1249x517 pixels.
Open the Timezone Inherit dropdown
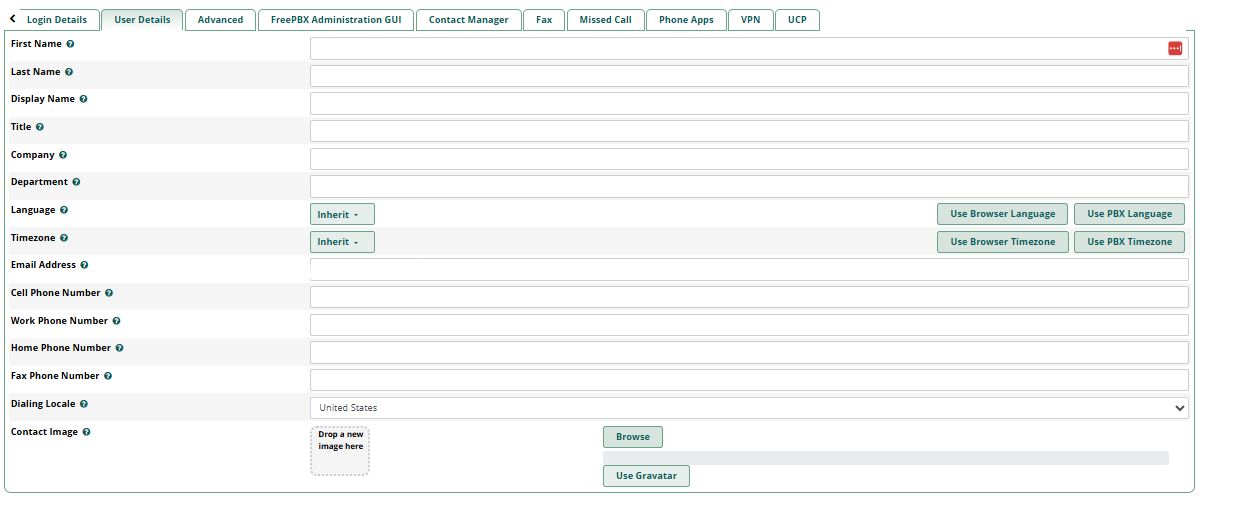coord(342,242)
